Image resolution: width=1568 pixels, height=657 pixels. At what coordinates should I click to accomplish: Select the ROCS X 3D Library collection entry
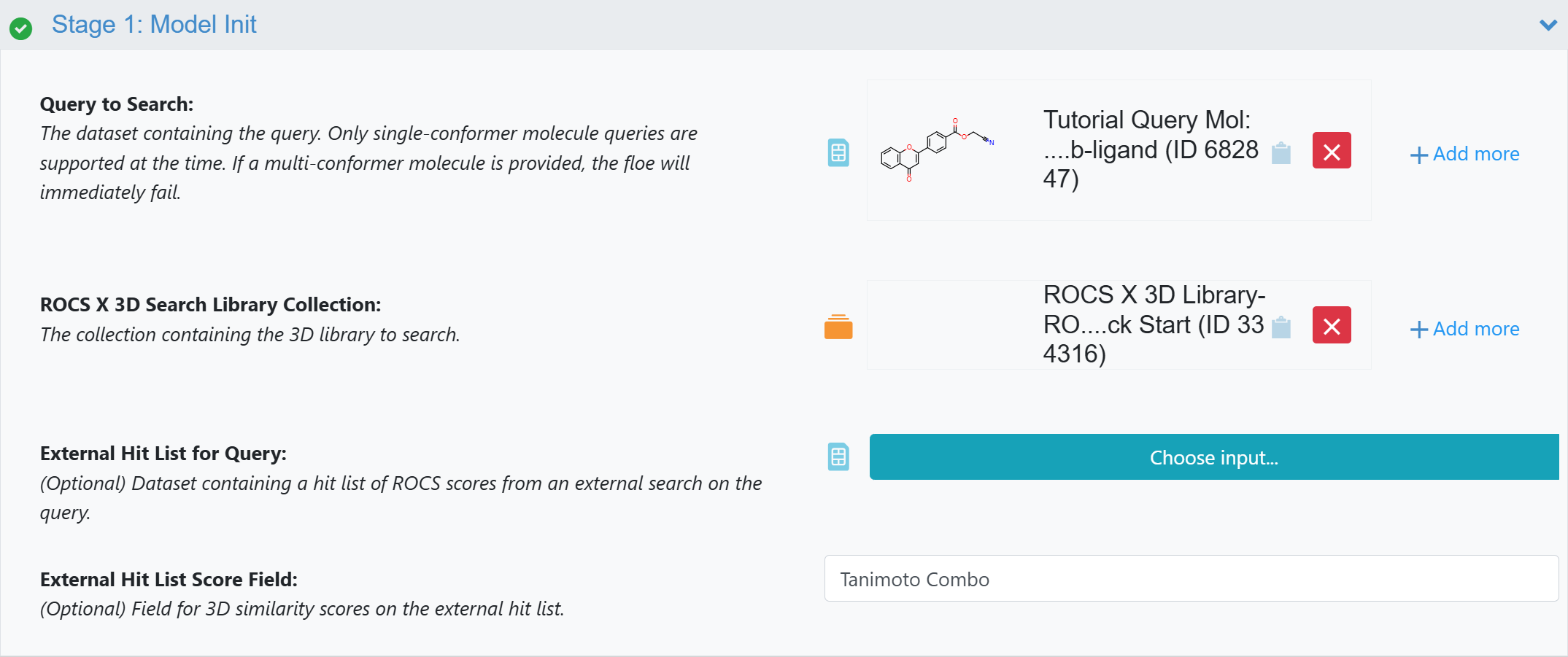point(1153,324)
